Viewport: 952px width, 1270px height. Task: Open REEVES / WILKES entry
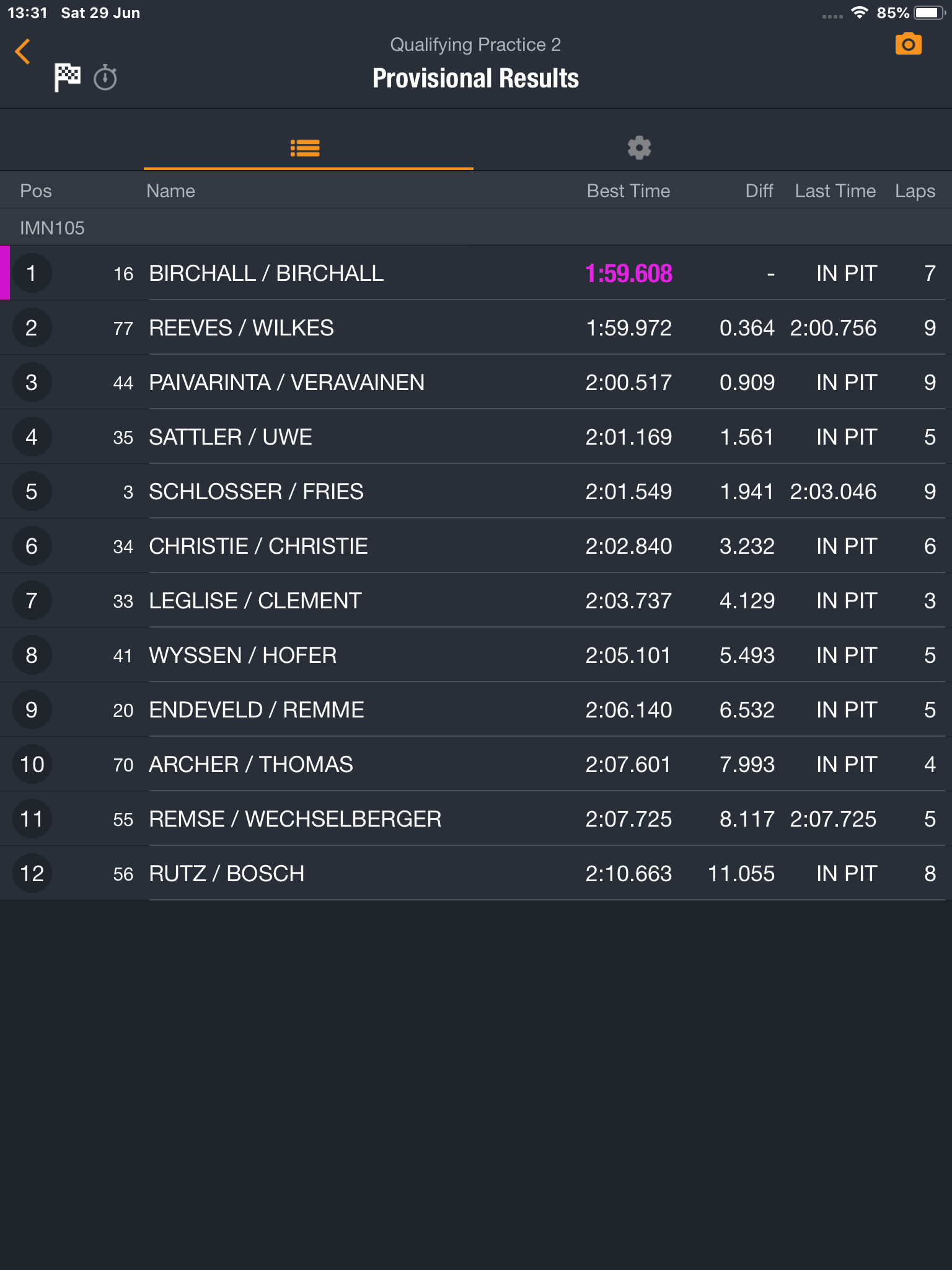[x=476, y=327]
